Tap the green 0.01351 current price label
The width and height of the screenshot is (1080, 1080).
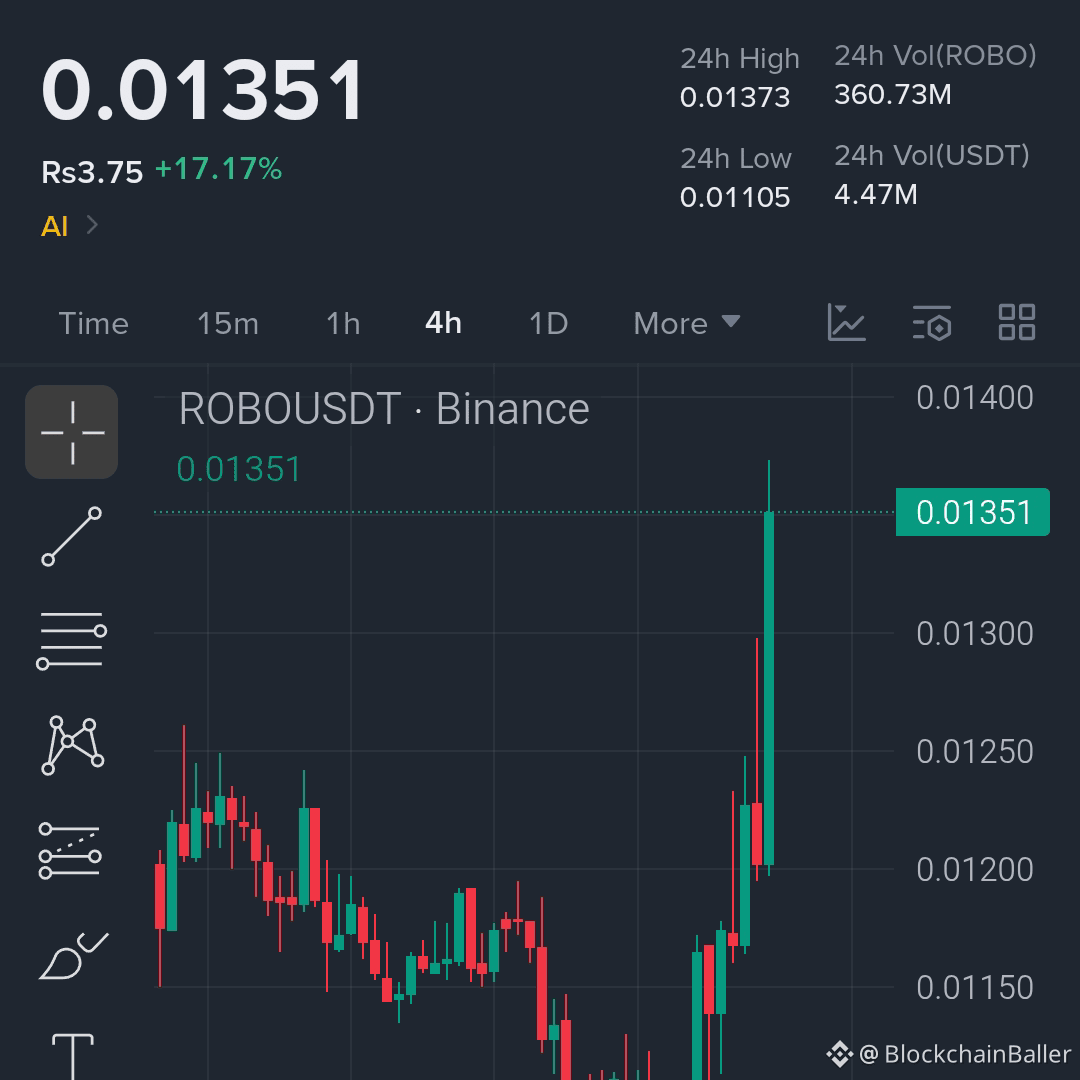[973, 512]
